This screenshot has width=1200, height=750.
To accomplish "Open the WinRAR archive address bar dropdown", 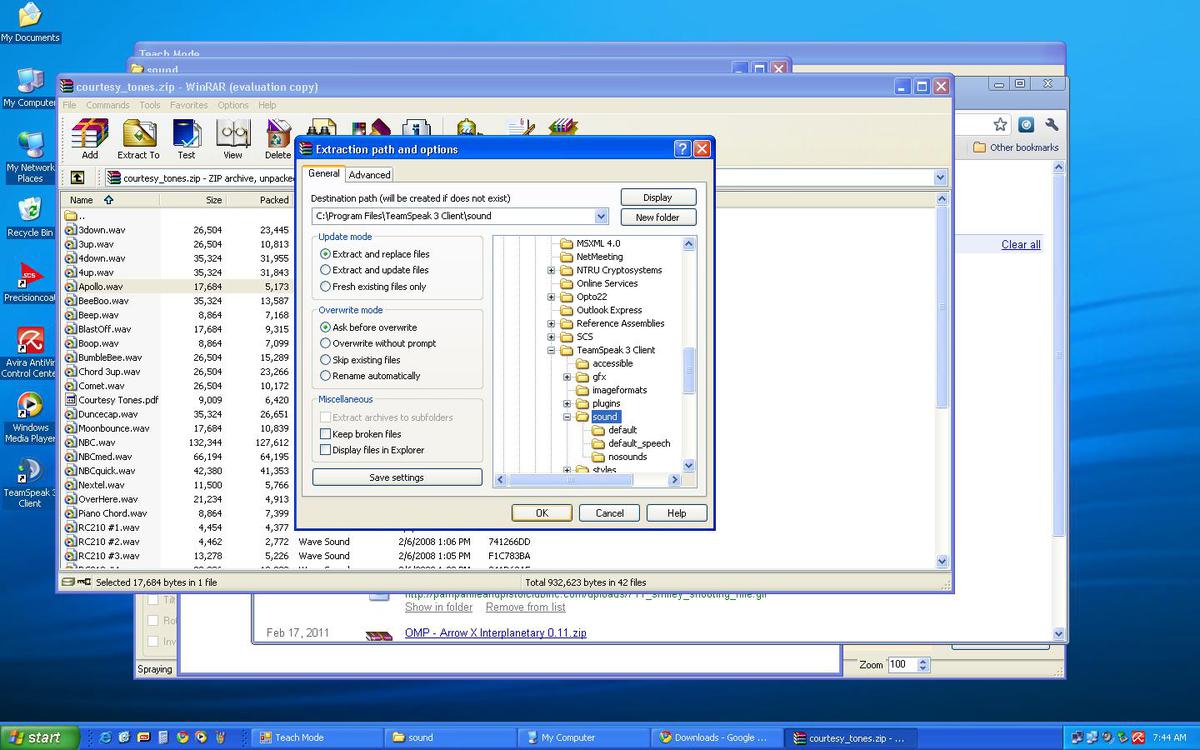I will [x=940, y=178].
